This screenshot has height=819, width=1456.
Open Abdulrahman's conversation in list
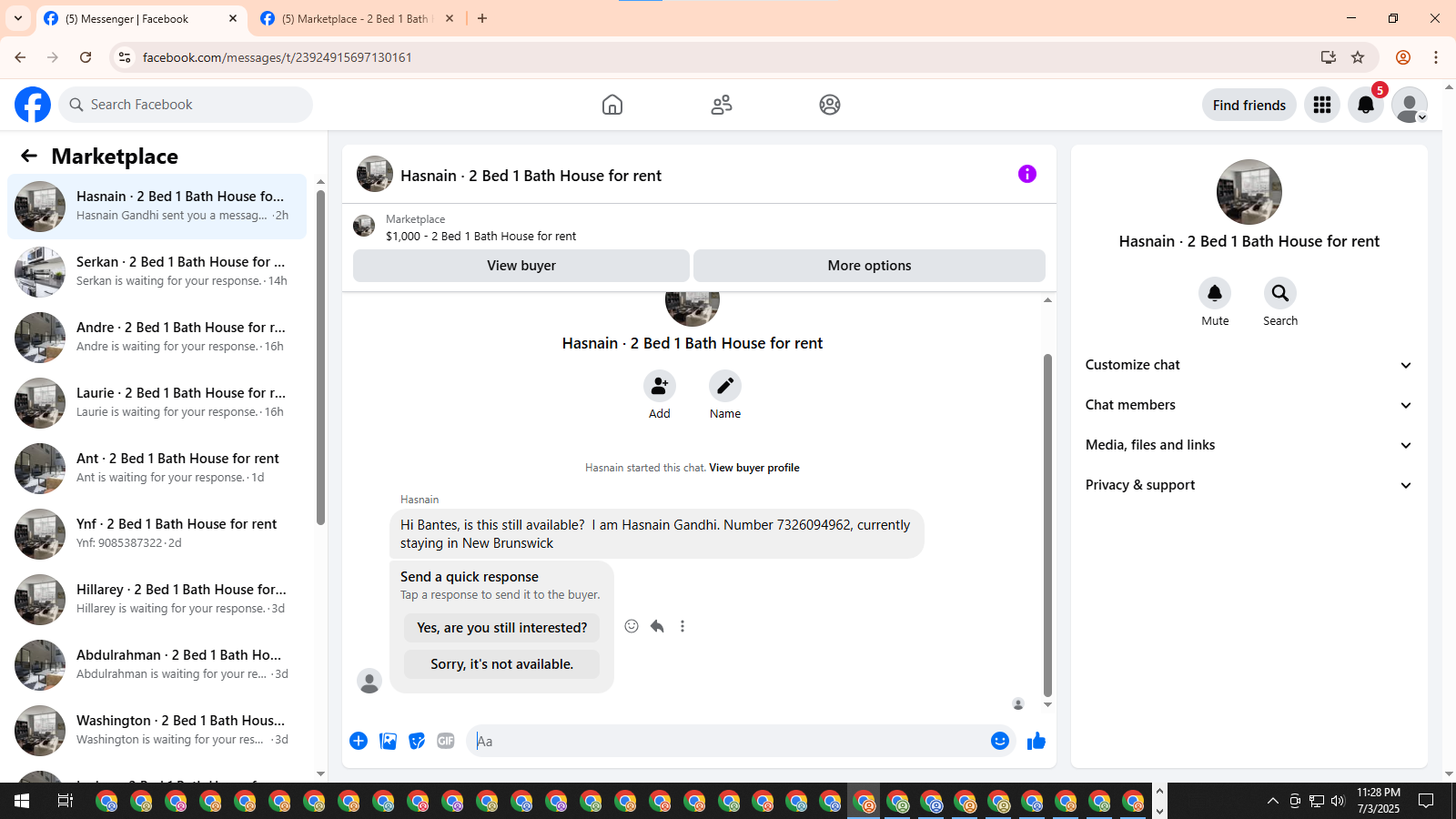(157, 664)
